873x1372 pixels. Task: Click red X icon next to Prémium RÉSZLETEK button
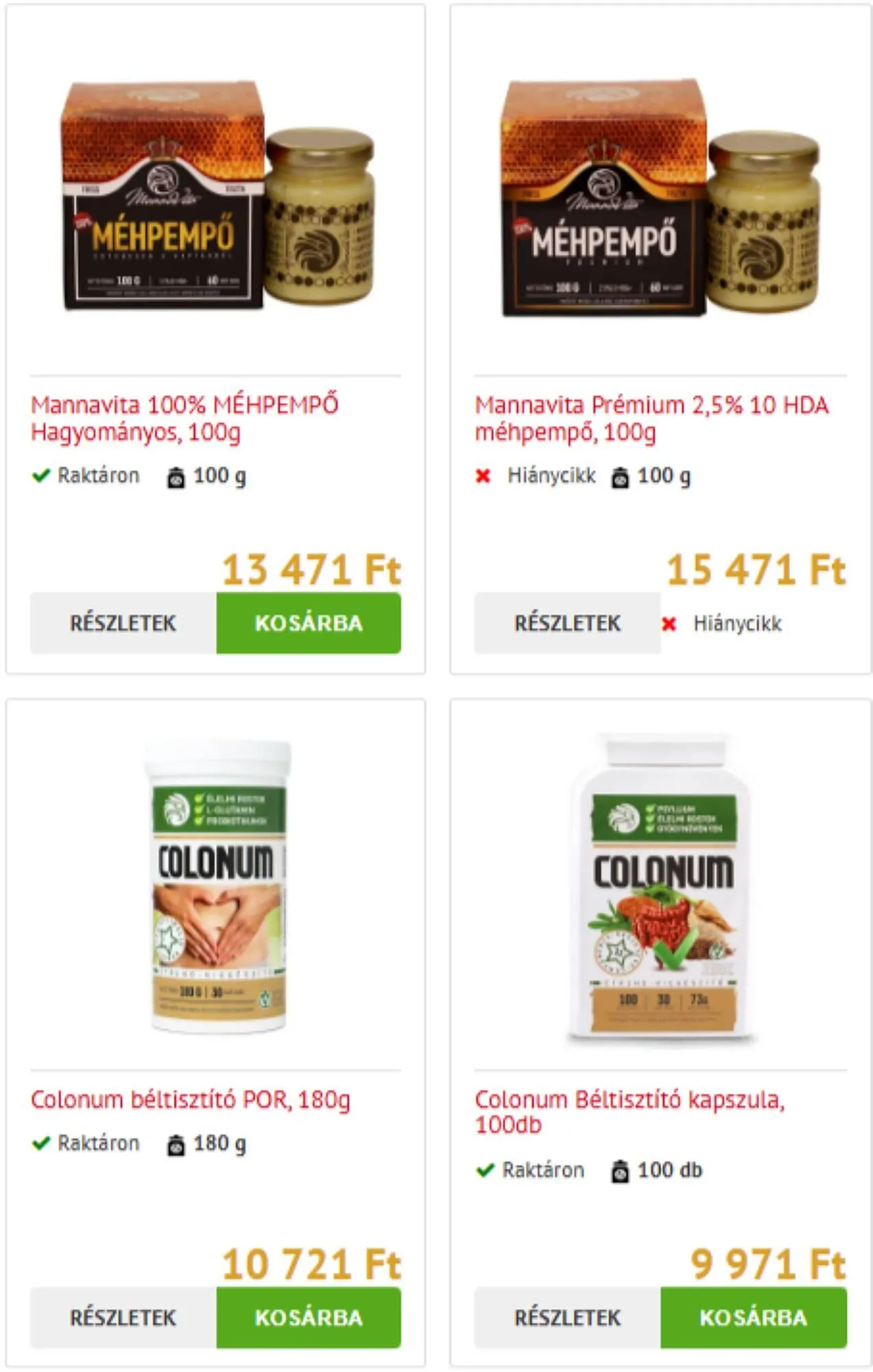click(x=669, y=624)
